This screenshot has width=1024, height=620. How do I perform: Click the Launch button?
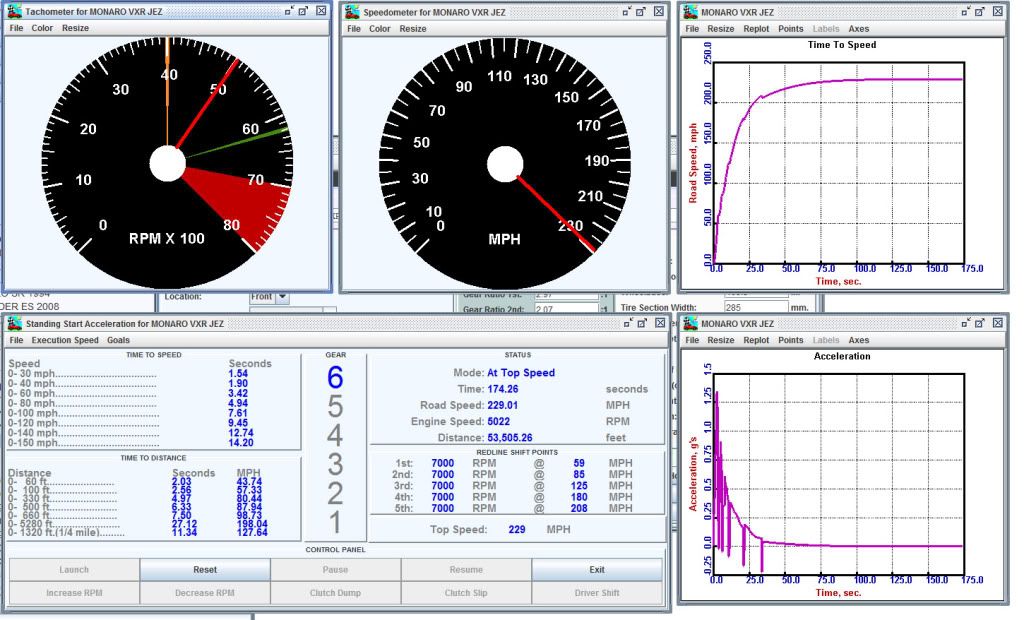pos(74,570)
